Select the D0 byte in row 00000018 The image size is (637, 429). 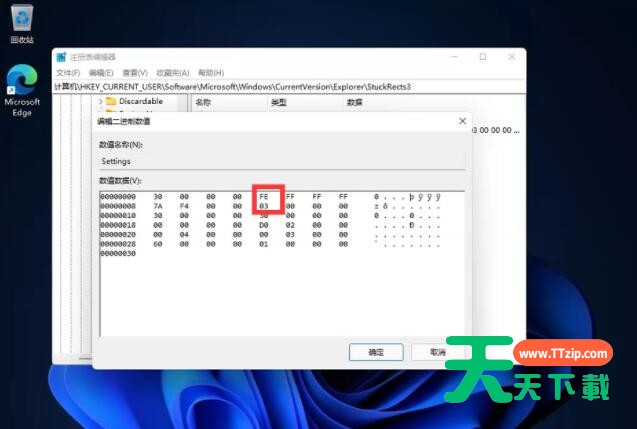pos(264,225)
